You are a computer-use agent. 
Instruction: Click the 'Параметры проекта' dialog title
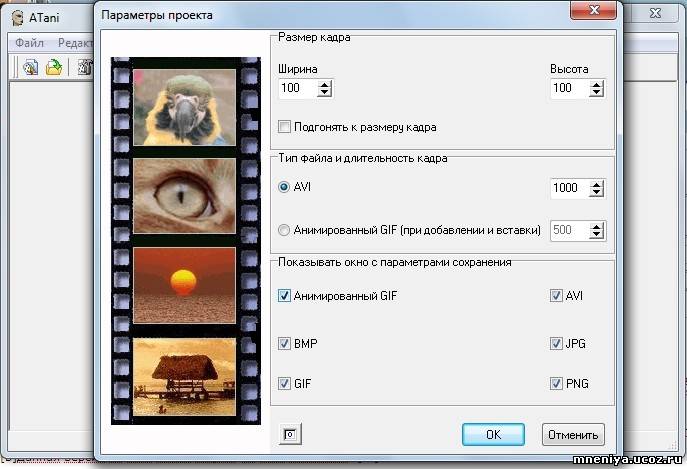click(157, 15)
